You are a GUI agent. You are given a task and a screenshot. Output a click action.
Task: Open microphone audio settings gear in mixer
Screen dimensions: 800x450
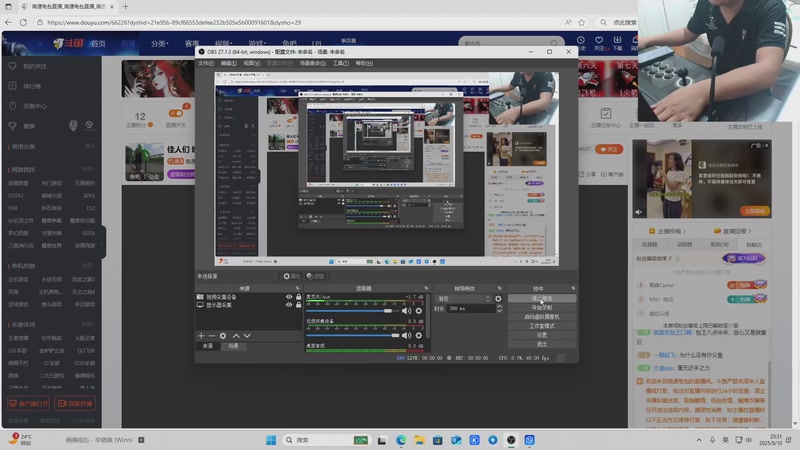tap(419, 311)
